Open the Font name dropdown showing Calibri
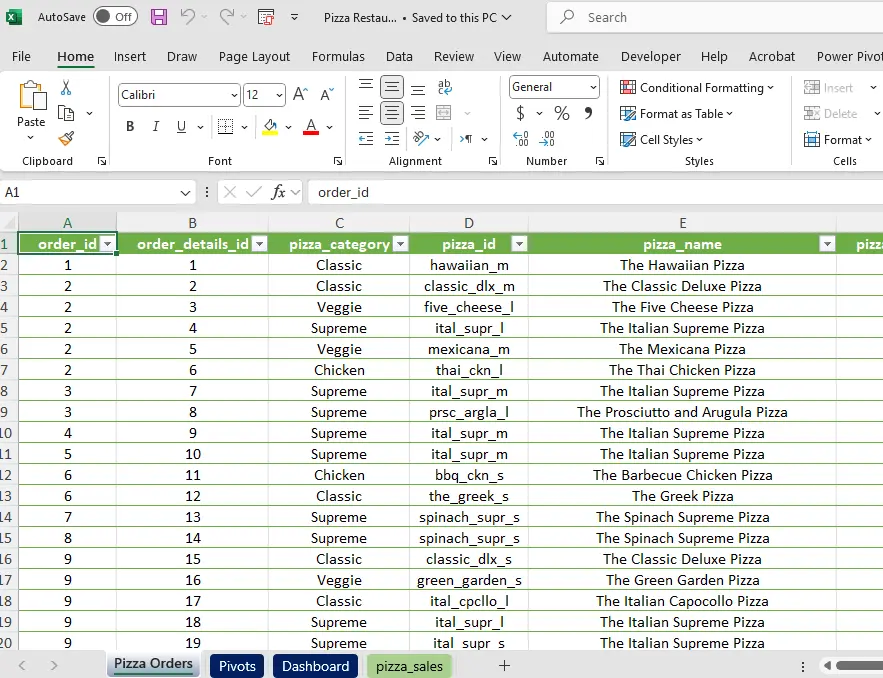883x678 pixels. pyautogui.click(x=233, y=95)
